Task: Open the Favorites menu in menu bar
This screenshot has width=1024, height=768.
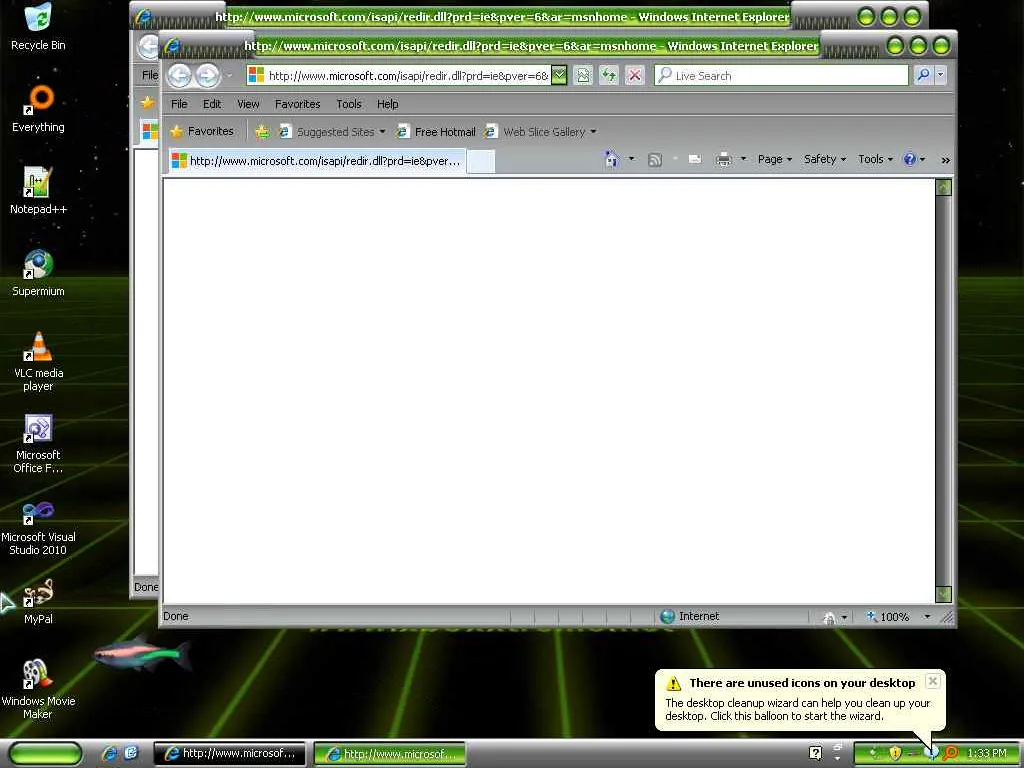Action: pyautogui.click(x=297, y=104)
